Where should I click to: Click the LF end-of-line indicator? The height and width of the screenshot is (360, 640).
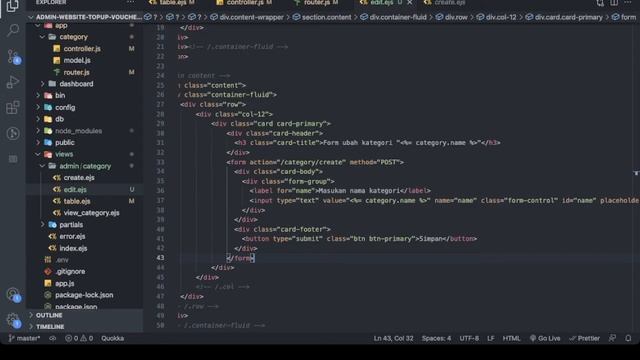[491, 338]
